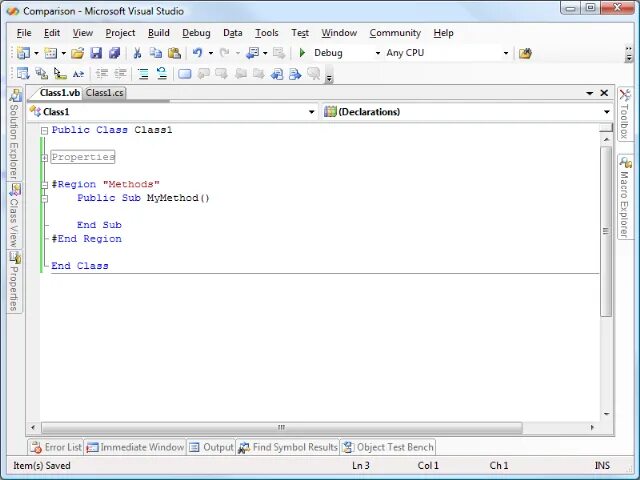Viewport: 640px width, 480px height.
Task: Open the Find Symbol Results tab
Action: point(288,447)
